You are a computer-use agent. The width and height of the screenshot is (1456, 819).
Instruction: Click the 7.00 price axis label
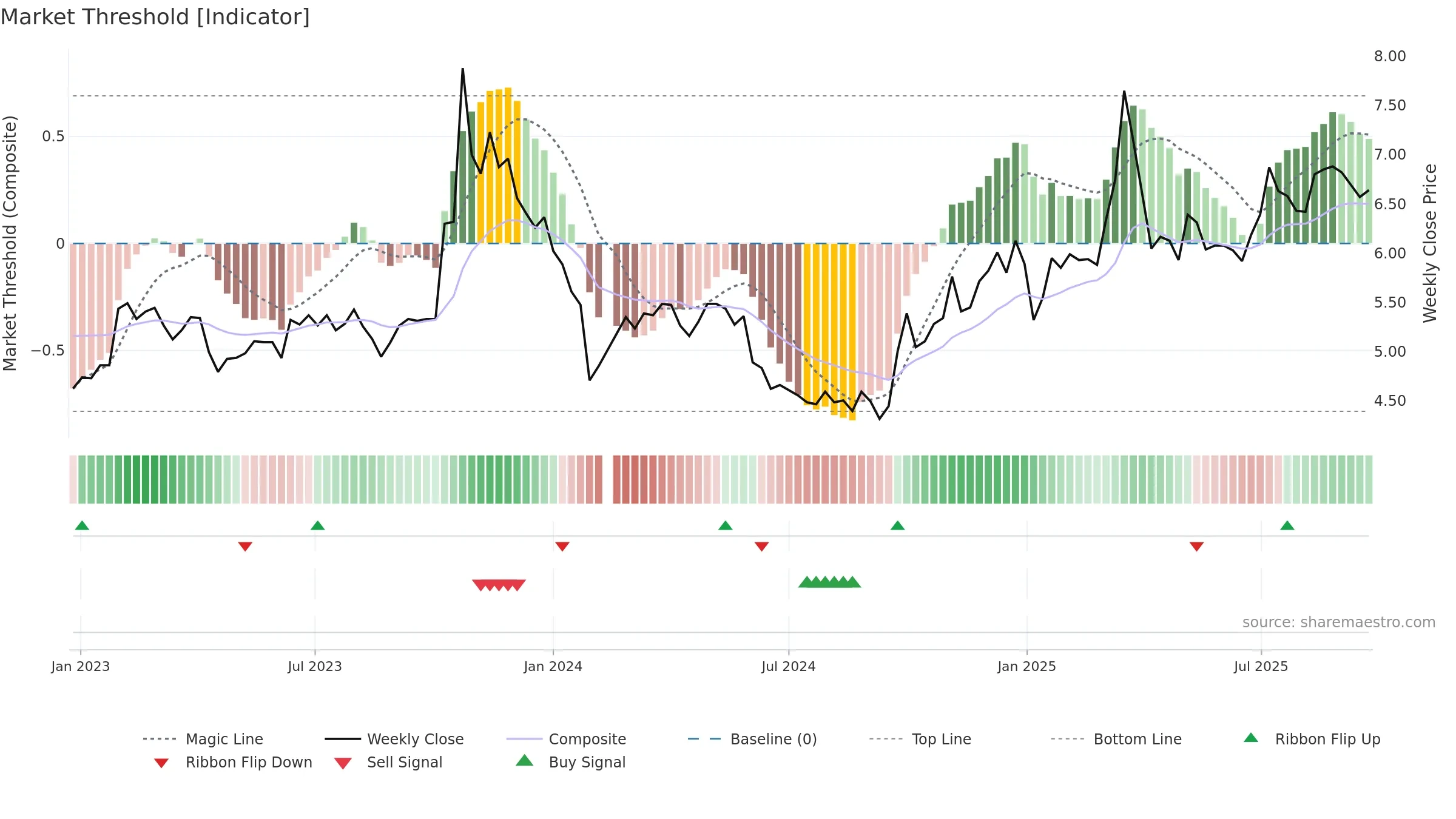[1390, 155]
